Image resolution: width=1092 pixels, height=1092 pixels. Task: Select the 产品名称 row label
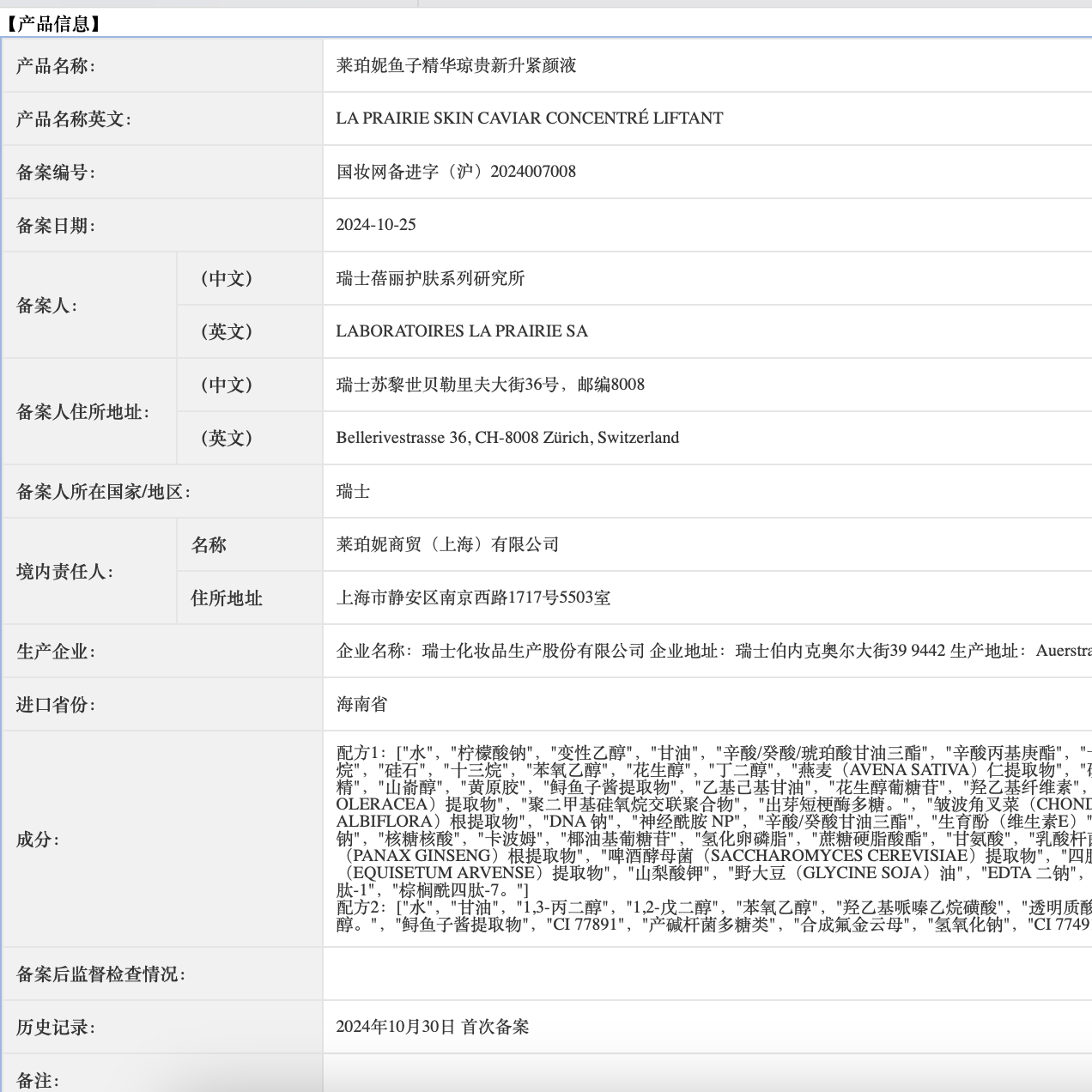52,65
